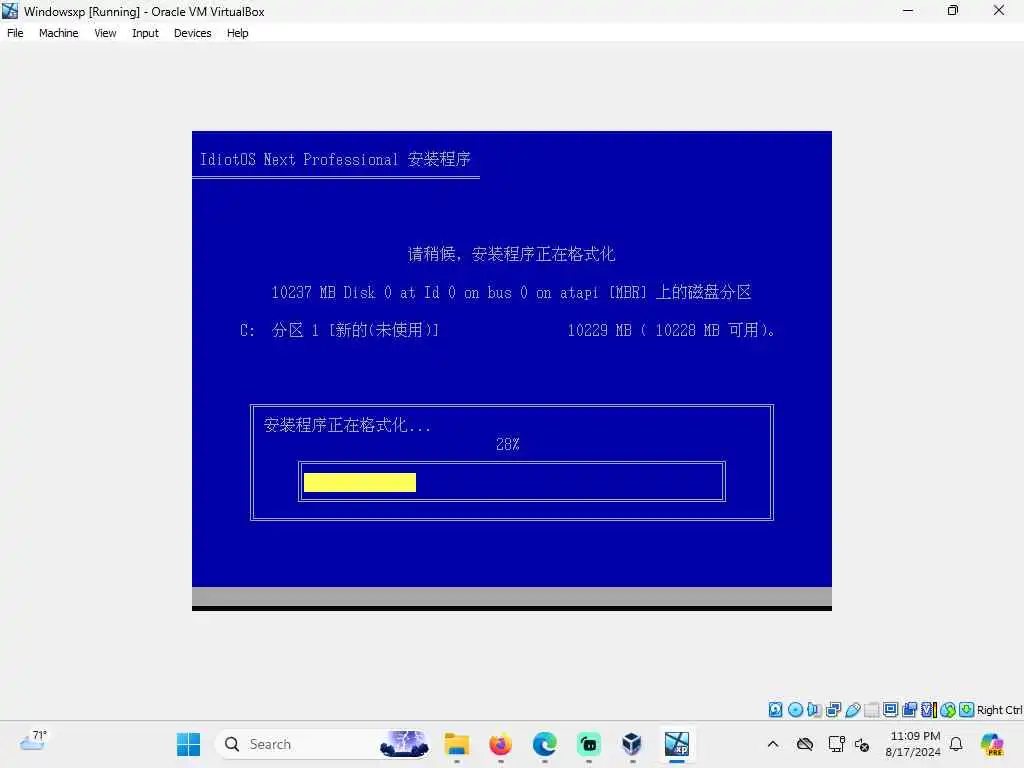Open the weather widget showing 71°
Screen dimensions: 1024x768
pos(33,741)
